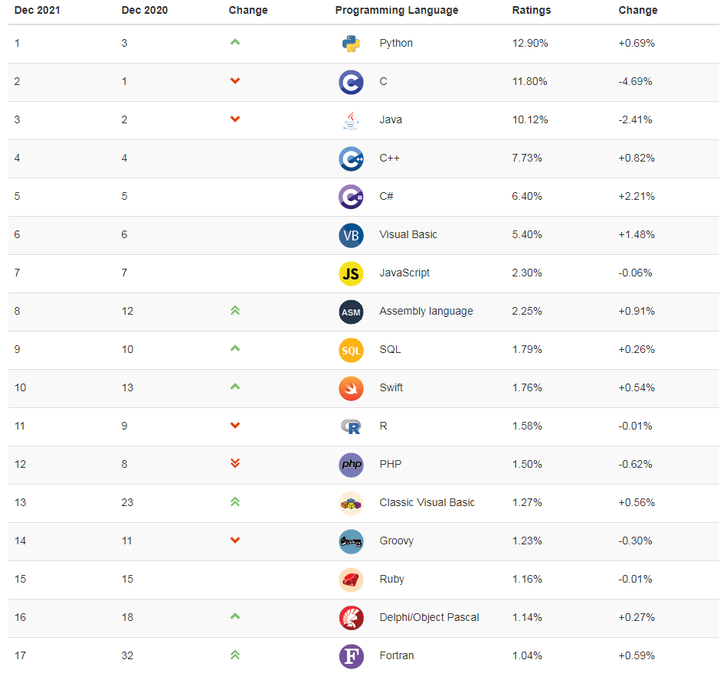This screenshot has width=720, height=673.
Task: Click the SQL orange database icon
Action: pyautogui.click(x=350, y=350)
